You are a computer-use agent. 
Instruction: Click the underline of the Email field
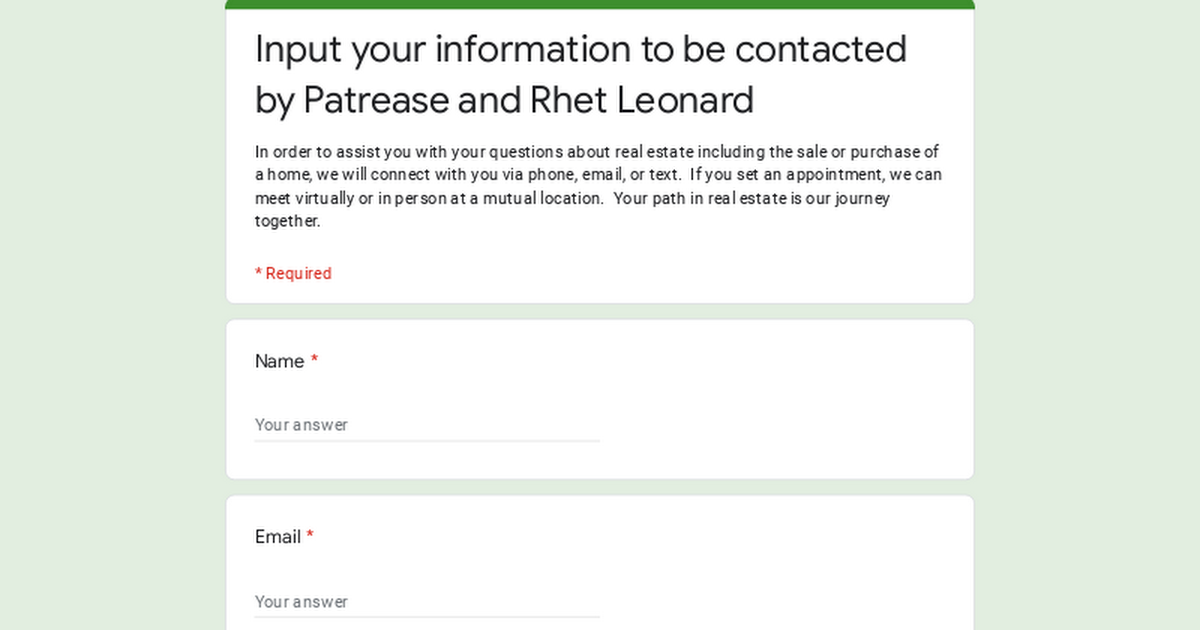click(427, 617)
